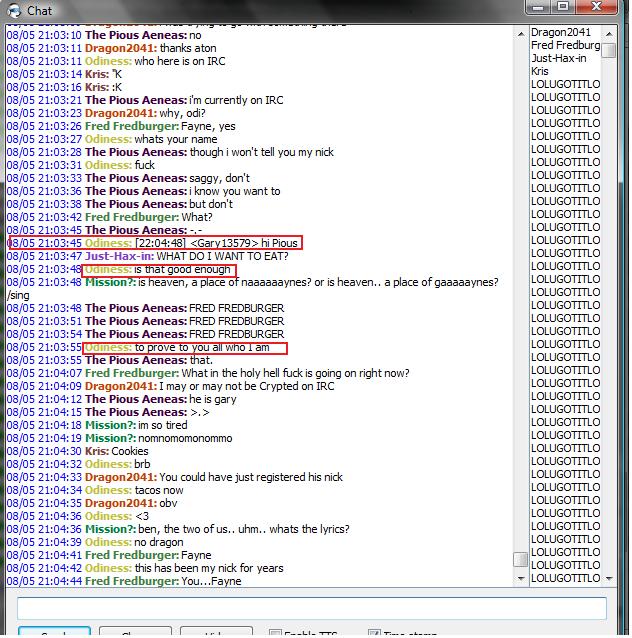Image resolution: width=632 pixels, height=638 pixels.
Task: Click Fred Fredburger's message "What?"
Action: 197,217
